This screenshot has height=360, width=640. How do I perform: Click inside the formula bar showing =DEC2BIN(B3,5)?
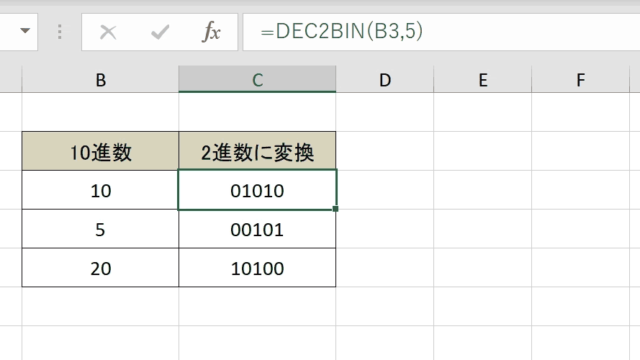[x=441, y=32]
